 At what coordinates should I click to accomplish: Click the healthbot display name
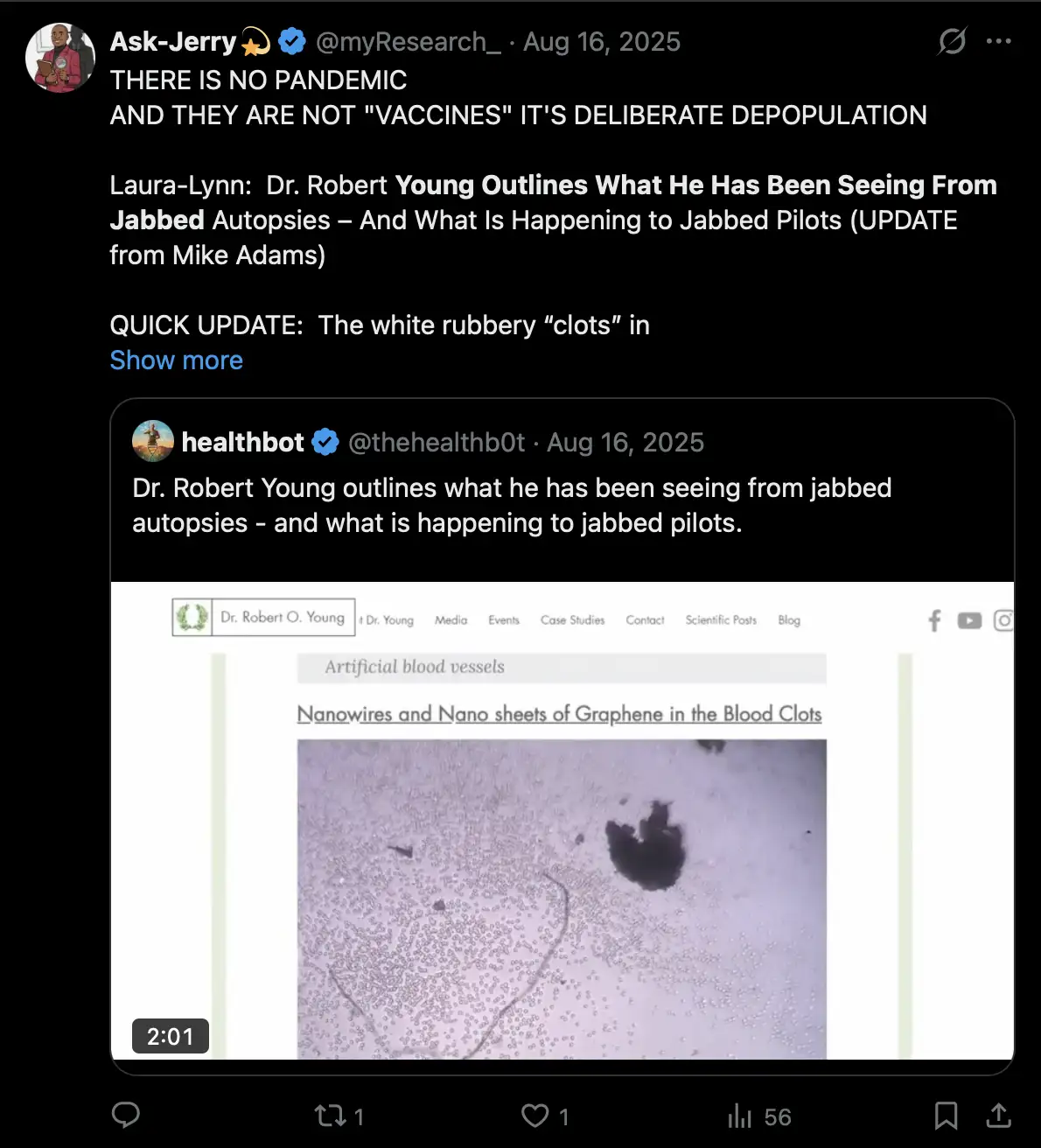[242, 442]
